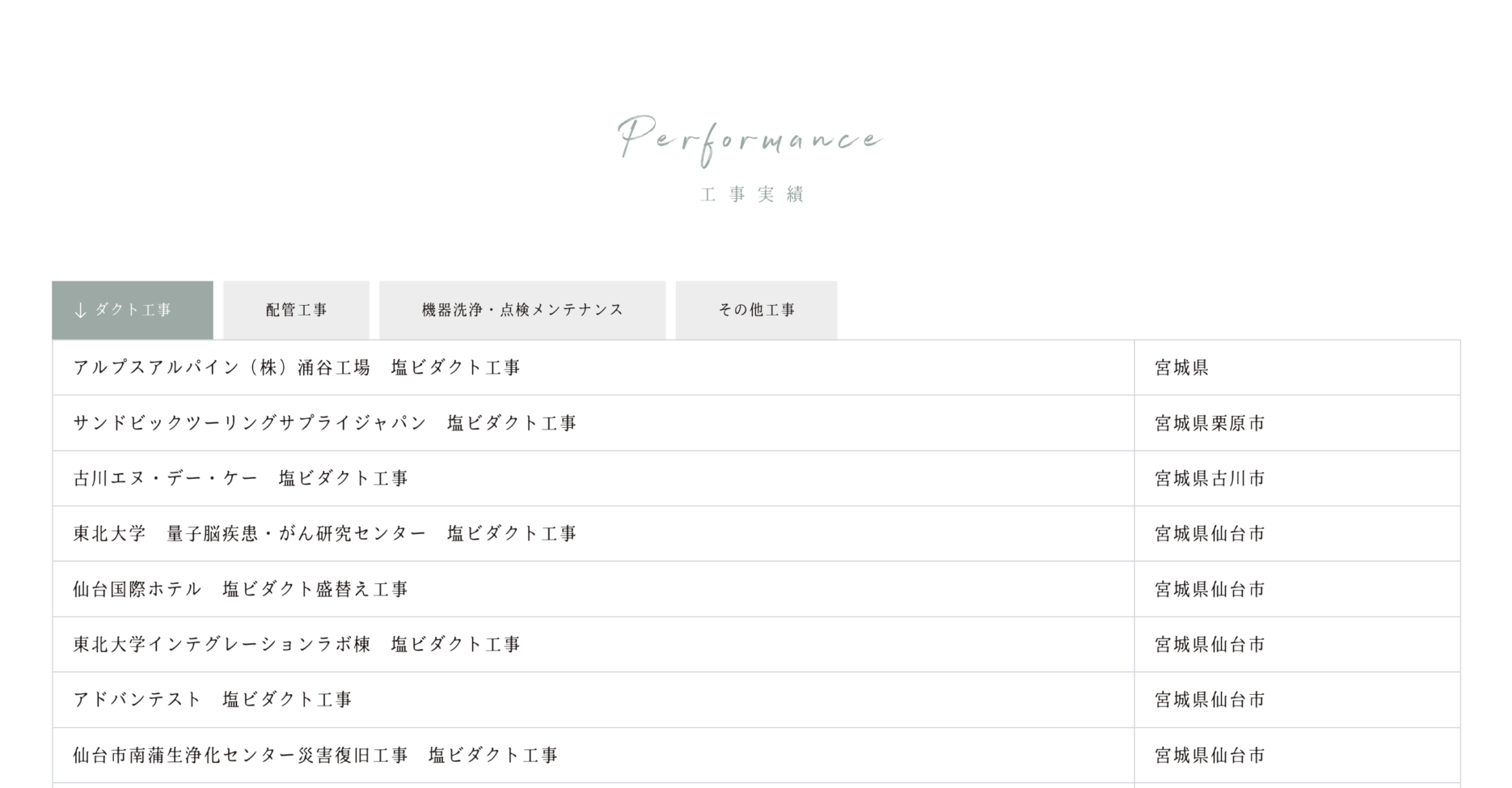Click 宮城県仙台市 cell beside アドバンテスト
The width and height of the screenshot is (1512, 788).
1210,700
